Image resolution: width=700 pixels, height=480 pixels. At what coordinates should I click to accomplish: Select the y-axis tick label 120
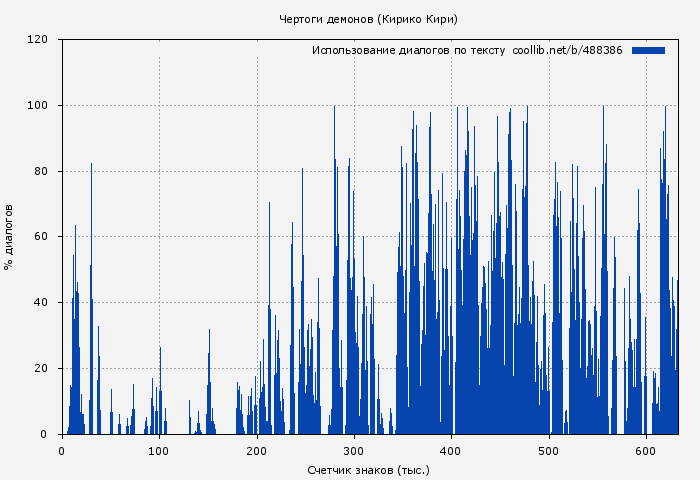(x=38, y=40)
